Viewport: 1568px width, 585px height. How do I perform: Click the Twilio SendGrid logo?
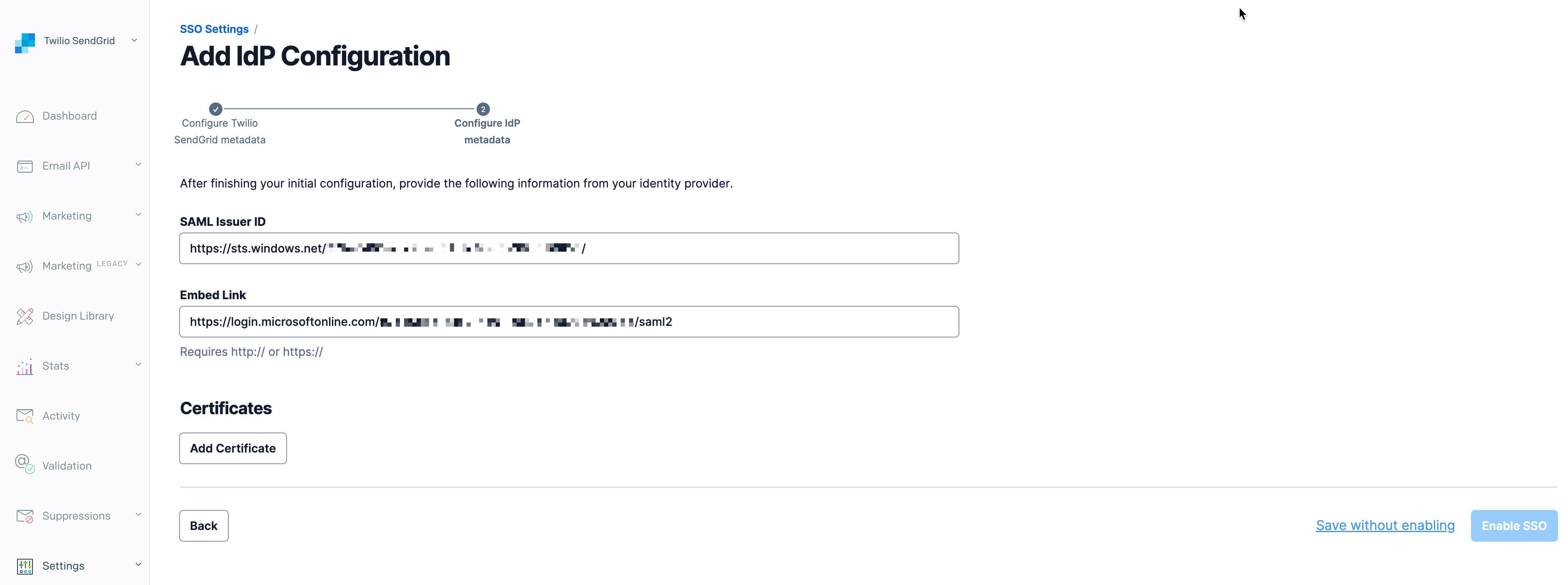pos(24,41)
